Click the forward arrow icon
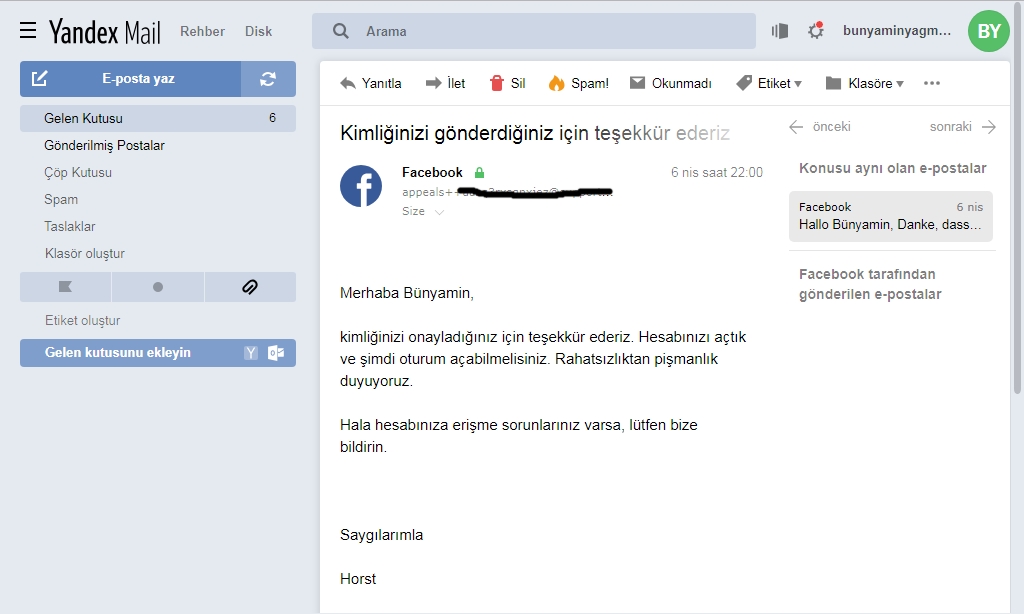 434,83
